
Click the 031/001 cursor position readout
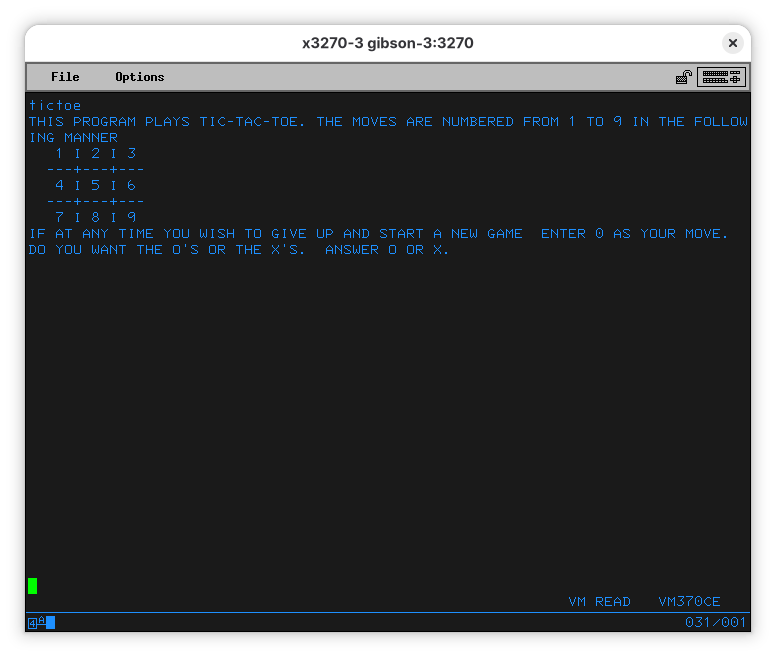pyautogui.click(x=715, y=623)
